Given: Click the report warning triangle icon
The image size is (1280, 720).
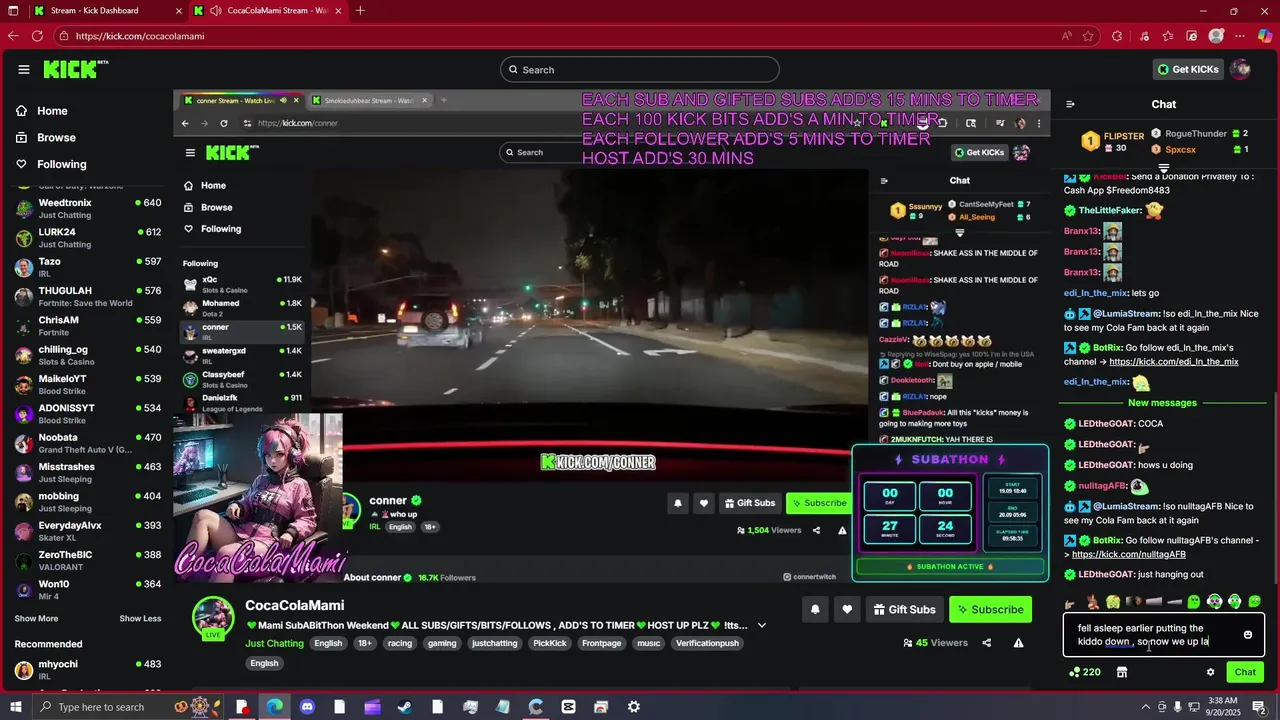Looking at the screenshot, I should [x=1018, y=643].
